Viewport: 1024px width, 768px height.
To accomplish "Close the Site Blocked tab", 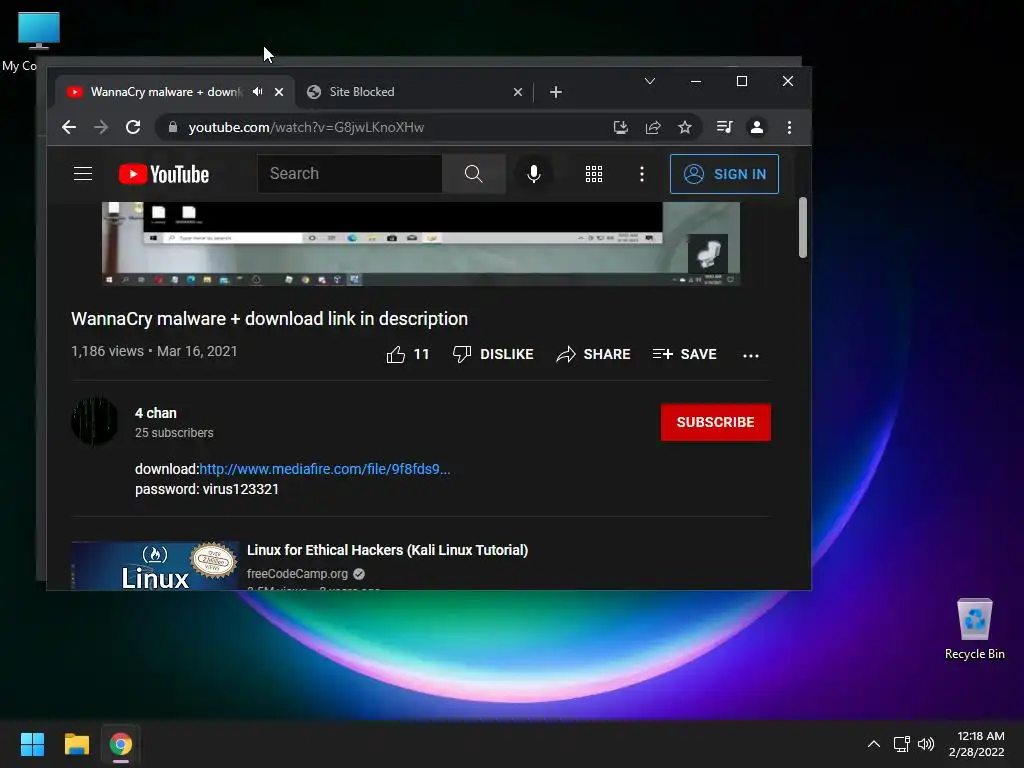I will (x=518, y=92).
